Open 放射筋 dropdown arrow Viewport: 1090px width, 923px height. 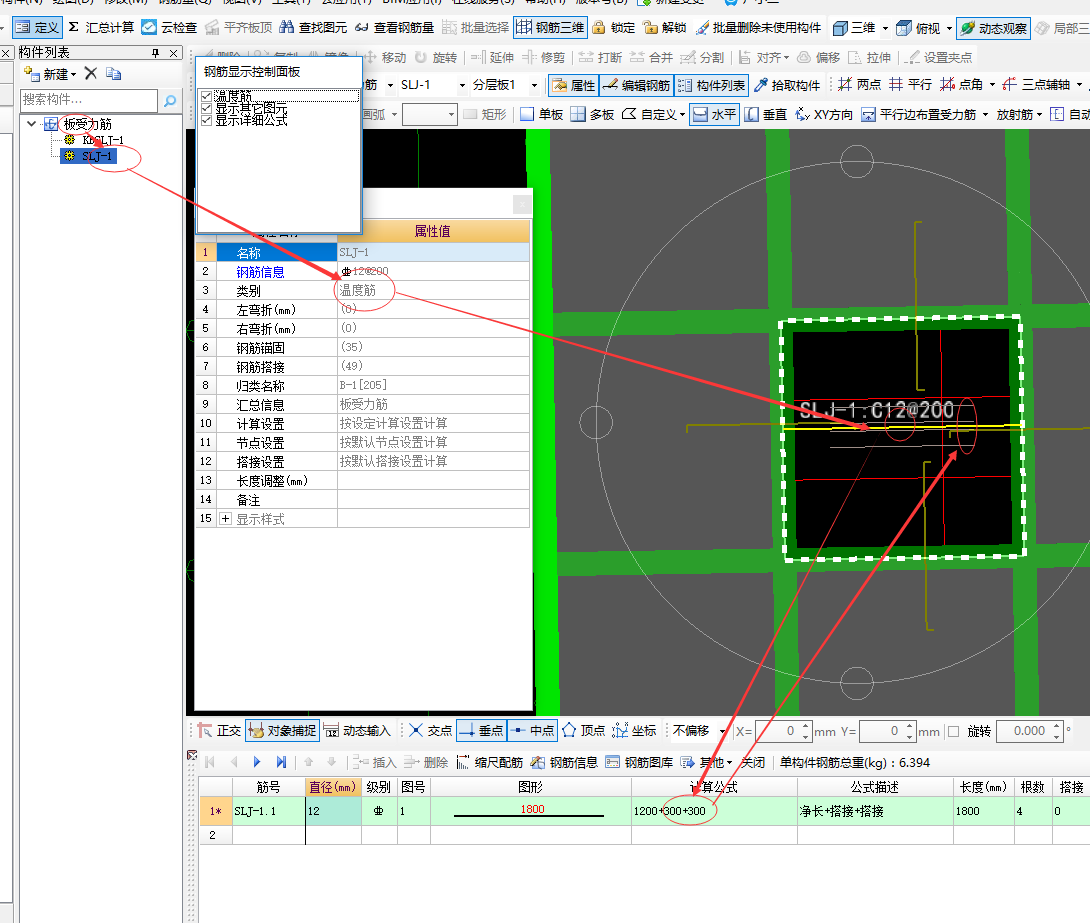1039,115
